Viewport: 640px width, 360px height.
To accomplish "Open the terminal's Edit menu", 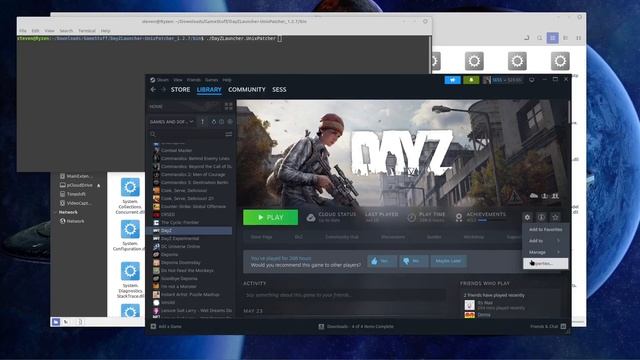I will click(x=36, y=31).
